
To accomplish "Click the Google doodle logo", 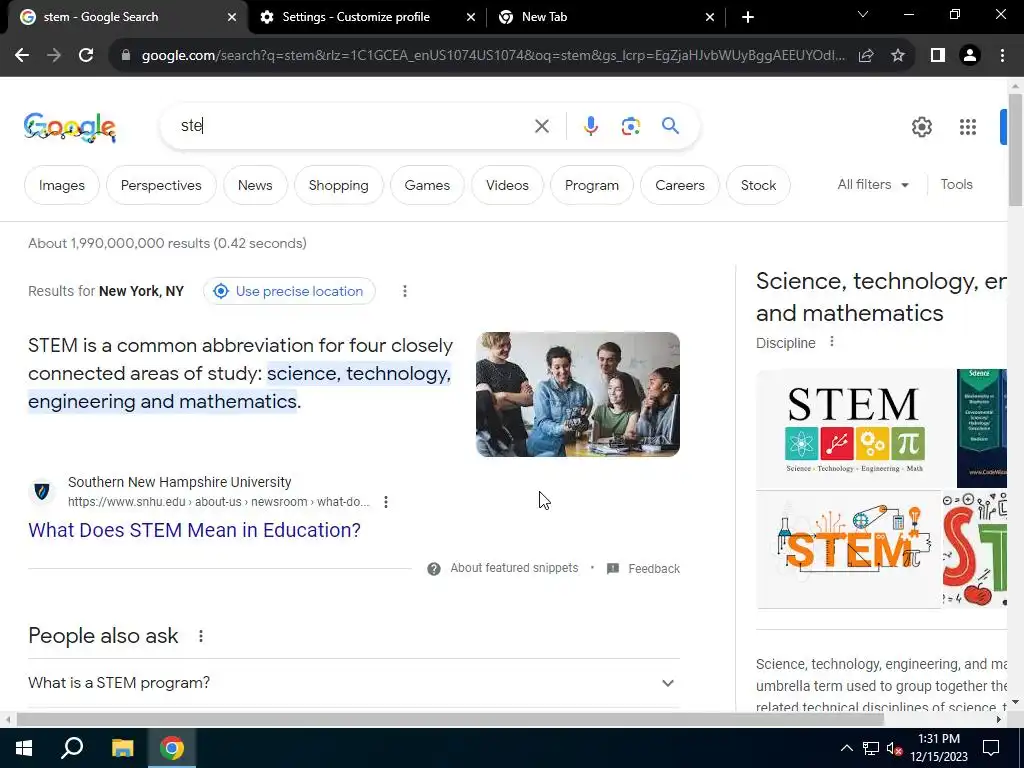I will point(70,127).
